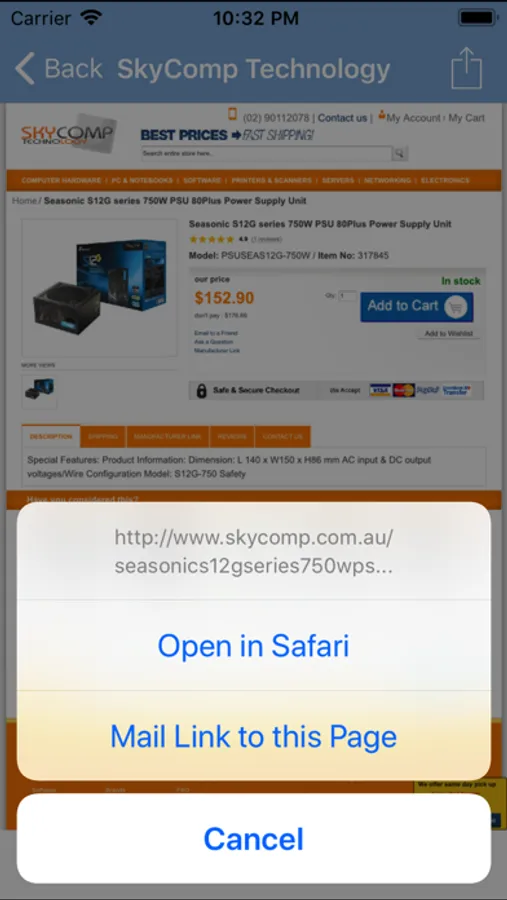Focus the search entire store field
Viewport: 507px width, 900px height.
tap(266, 153)
